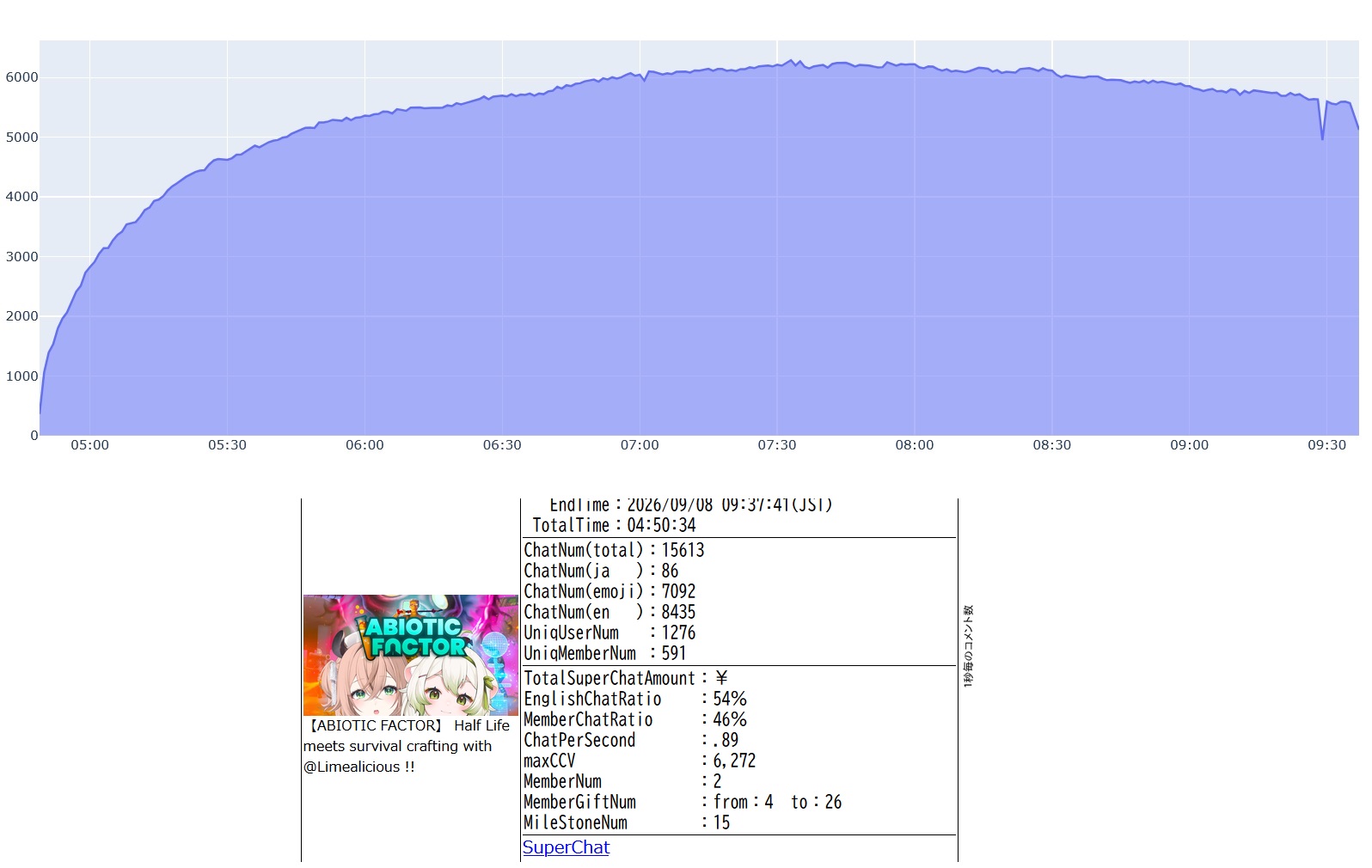Click the 09:30 x-axis tick label
The width and height of the screenshot is (1372, 868).
[x=1326, y=445]
